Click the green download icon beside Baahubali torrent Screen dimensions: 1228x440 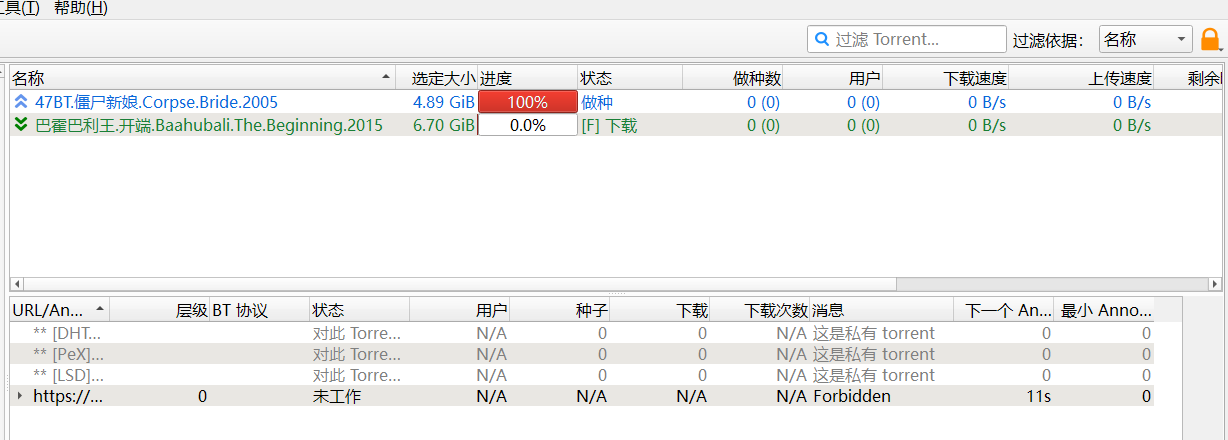click(21, 125)
